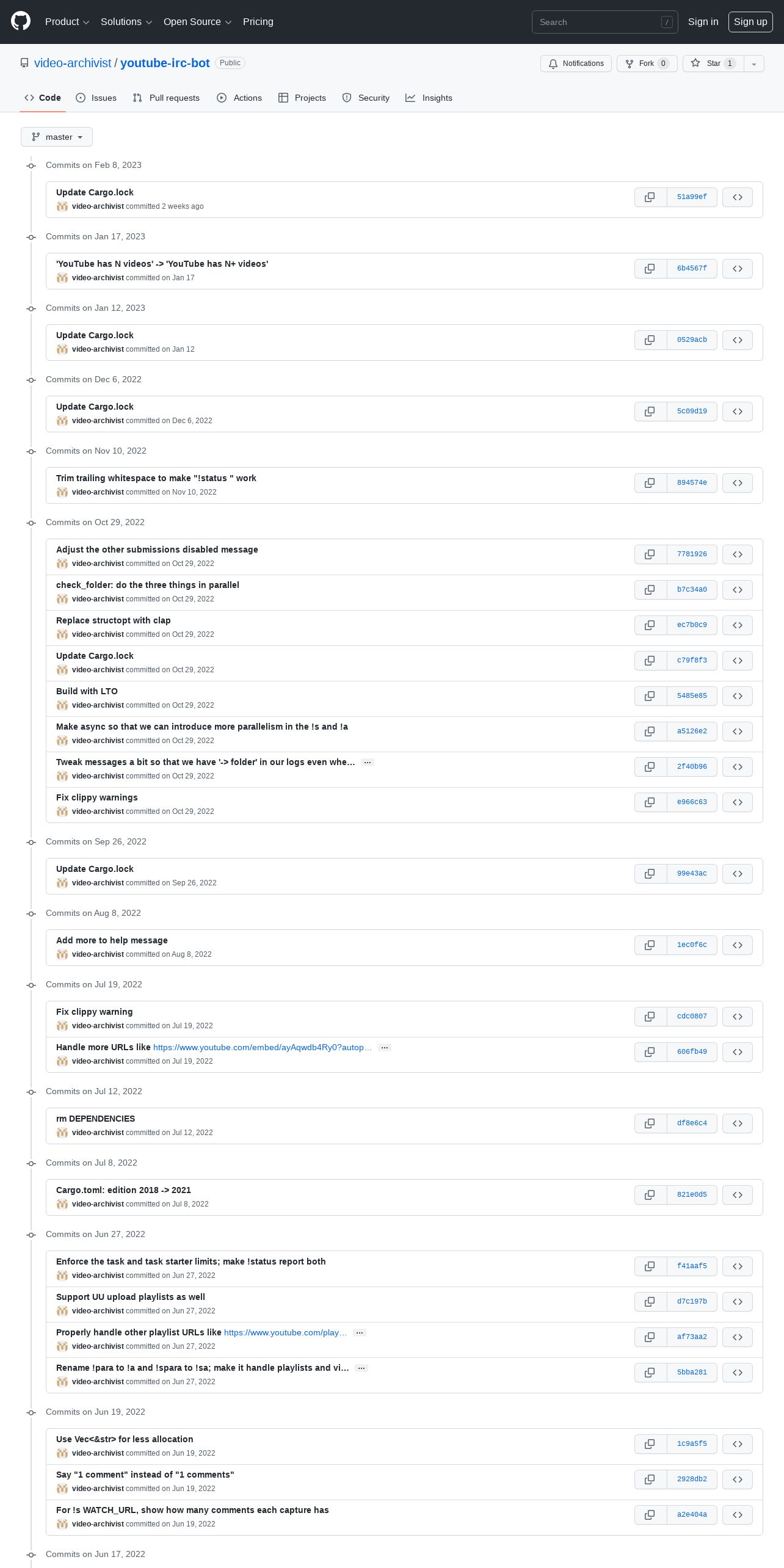Browse repository at commit 5485e85
Viewport: 784px width, 1568px height.
pyautogui.click(x=738, y=696)
